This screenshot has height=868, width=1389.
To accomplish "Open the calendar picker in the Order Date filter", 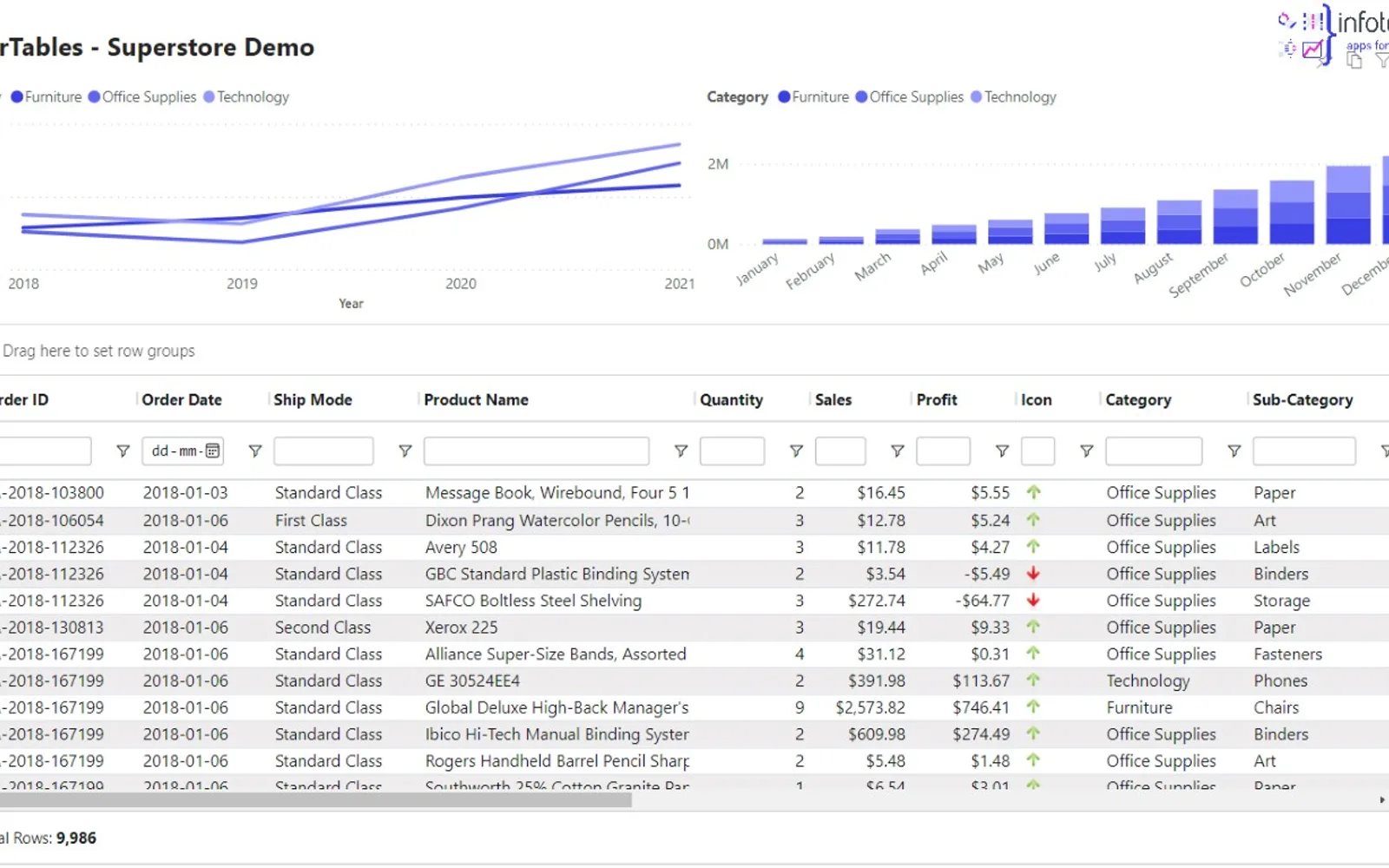I will [x=213, y=450].
